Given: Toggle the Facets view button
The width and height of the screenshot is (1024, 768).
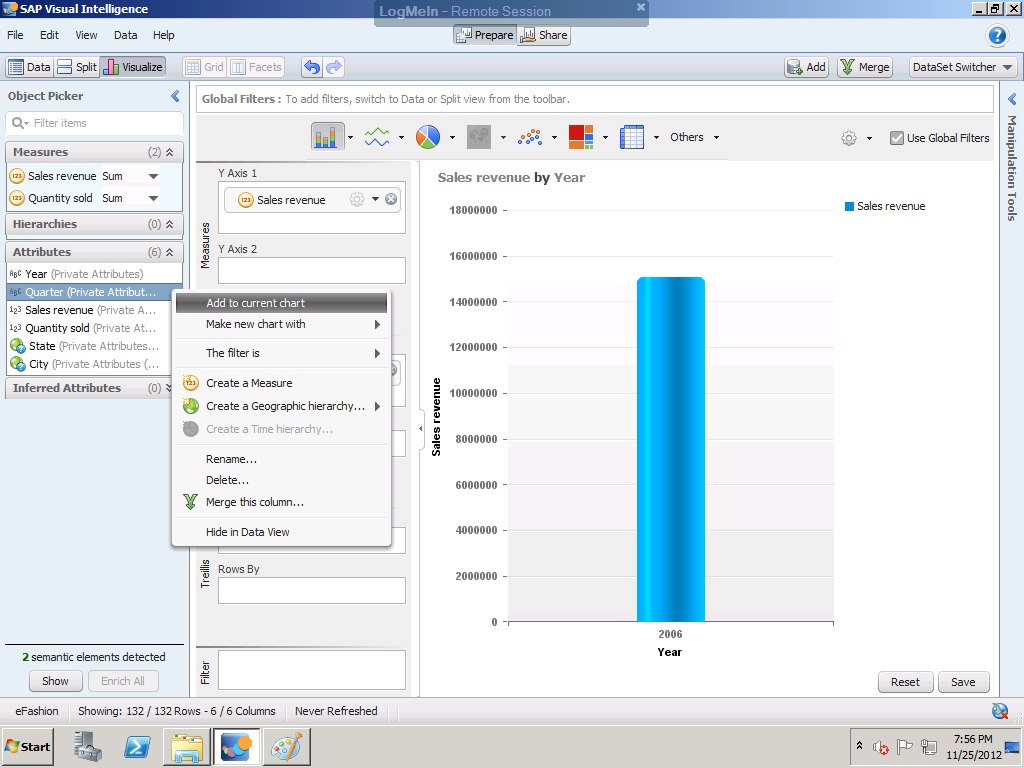Looking at the screenshot, I should 257,67.
